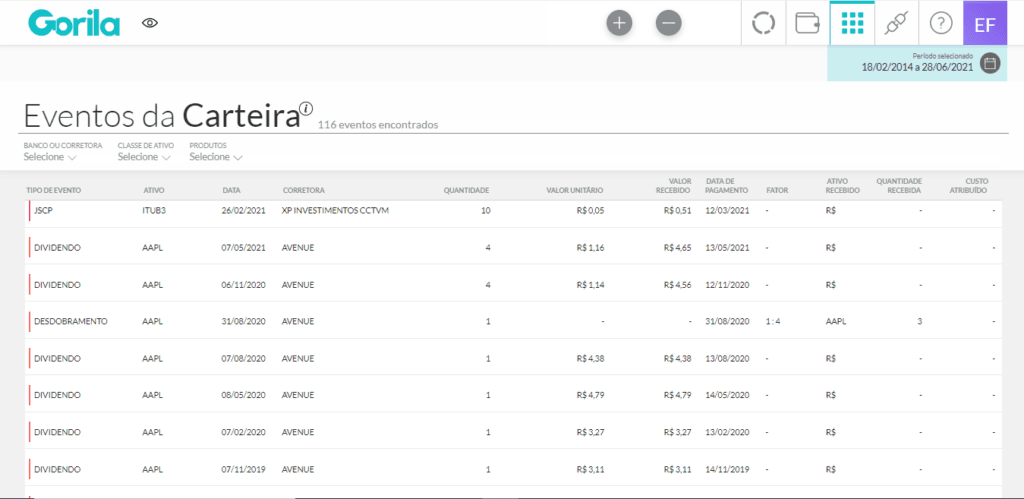1024x499 pixels.
Task: Open the circular ring chart icon
Action: click(x=763, y=23)
